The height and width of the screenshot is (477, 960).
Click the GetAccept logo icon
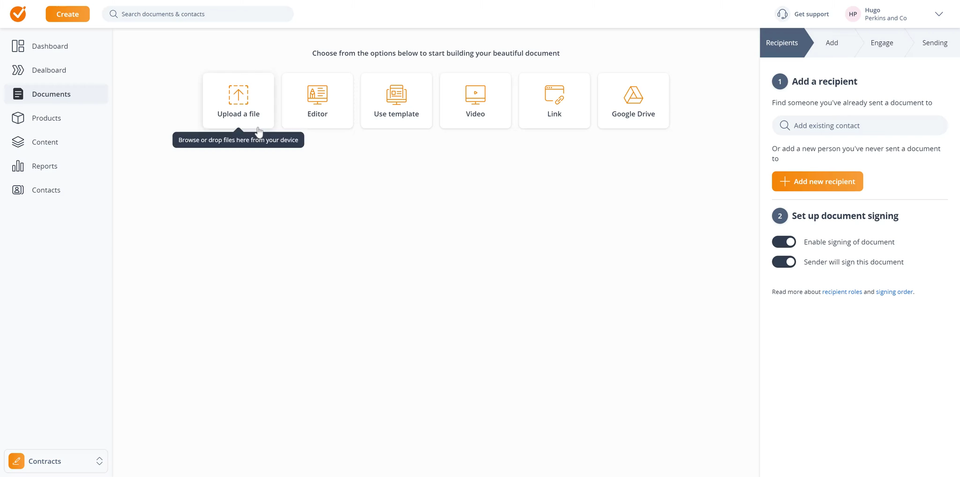18,14
